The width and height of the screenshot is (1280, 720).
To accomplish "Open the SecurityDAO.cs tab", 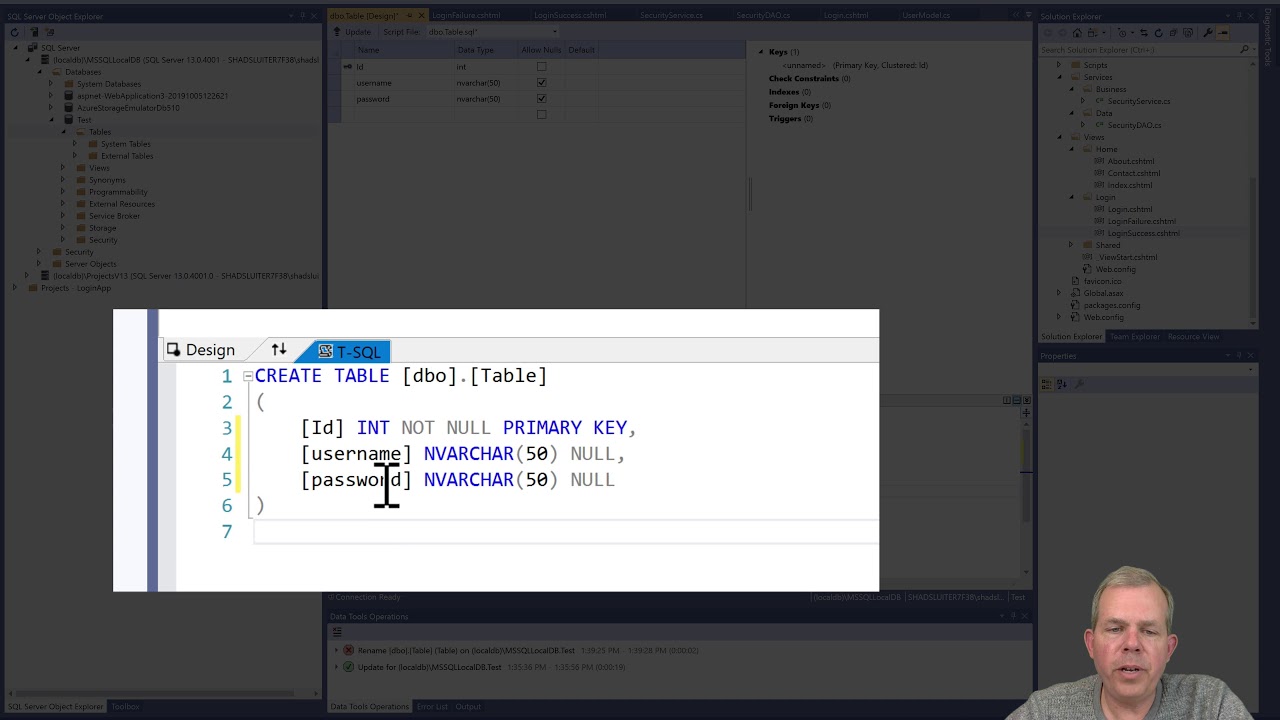I will pos(763,16).
